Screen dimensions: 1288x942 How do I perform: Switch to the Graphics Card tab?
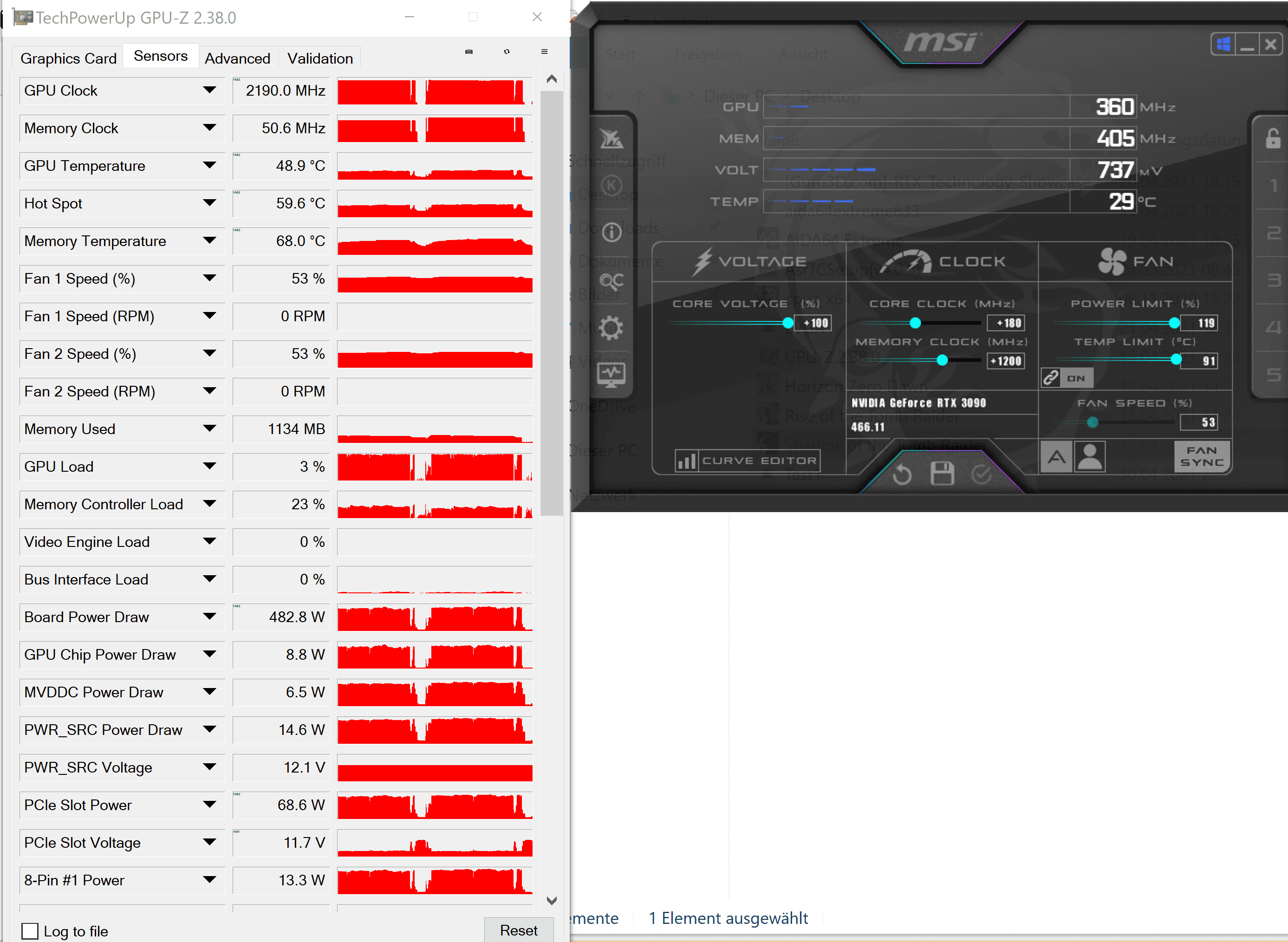pyautogui.click(x=68, y=58)
